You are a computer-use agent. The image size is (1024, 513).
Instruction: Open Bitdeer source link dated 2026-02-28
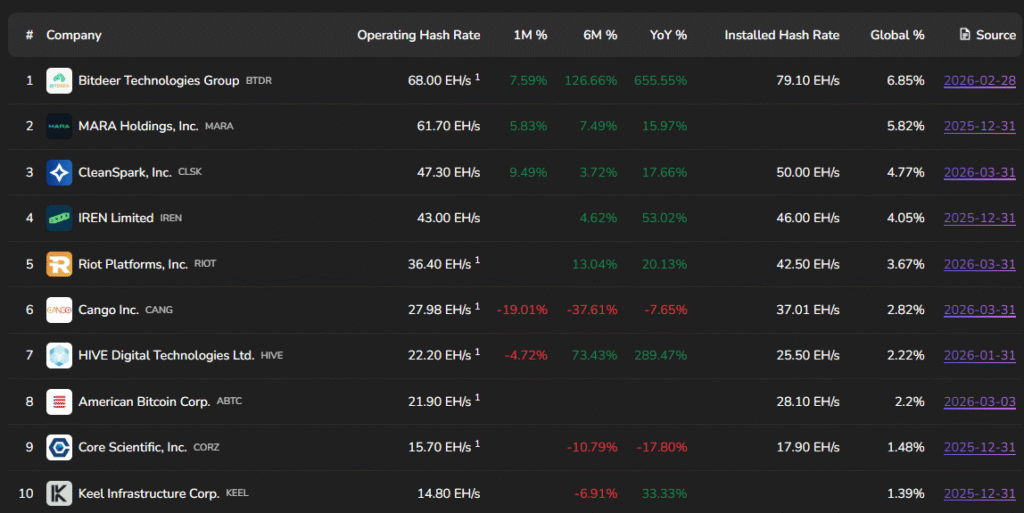click(x=979, y=81)
